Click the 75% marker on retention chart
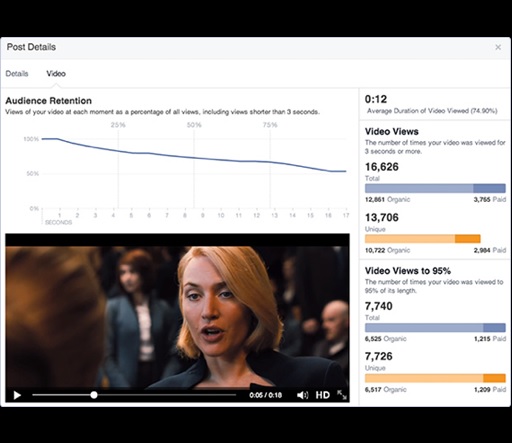The height and width of the screenshot is (443, 512). pyautogui.click(x=270, y=125)
